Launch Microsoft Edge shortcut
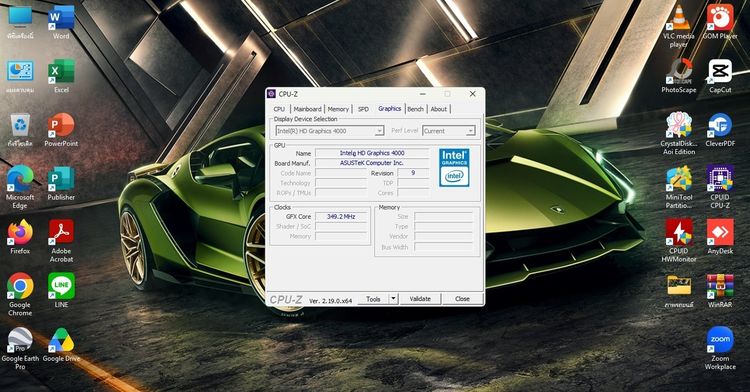This screenshot has height=392, width=750. click(x=20, y=187)
